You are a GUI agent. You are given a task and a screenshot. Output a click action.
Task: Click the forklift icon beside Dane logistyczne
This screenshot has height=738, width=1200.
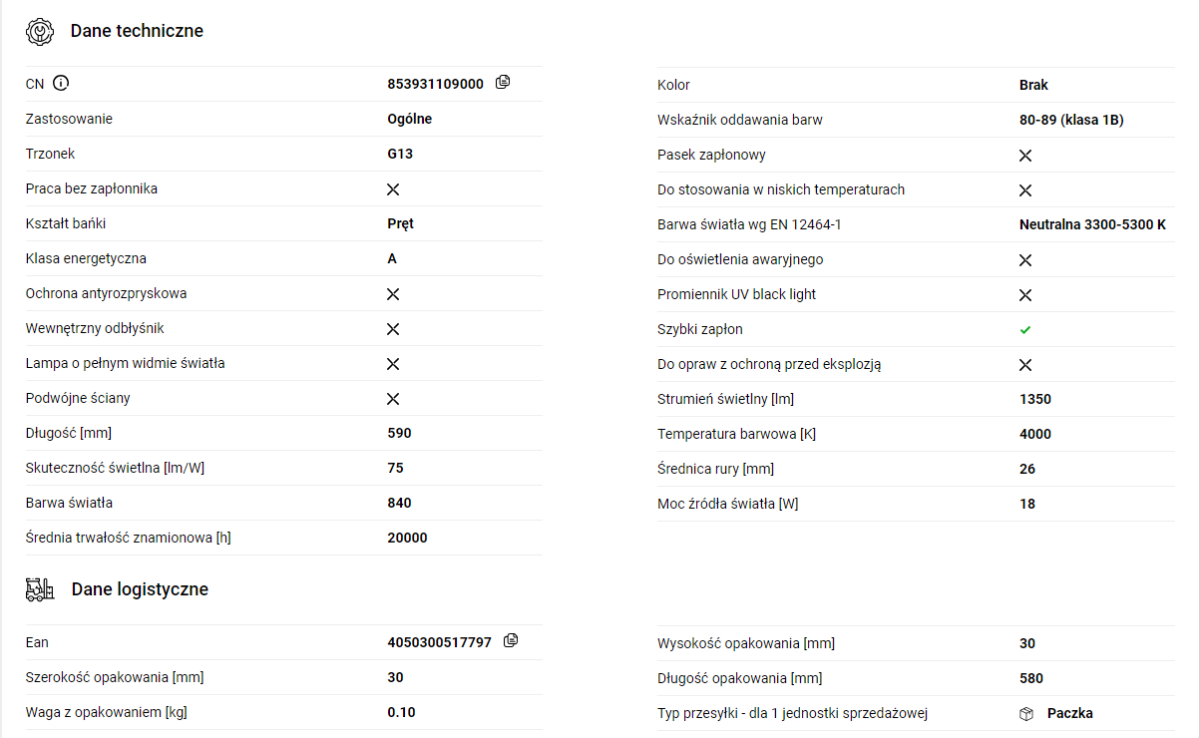click(40, 590)
